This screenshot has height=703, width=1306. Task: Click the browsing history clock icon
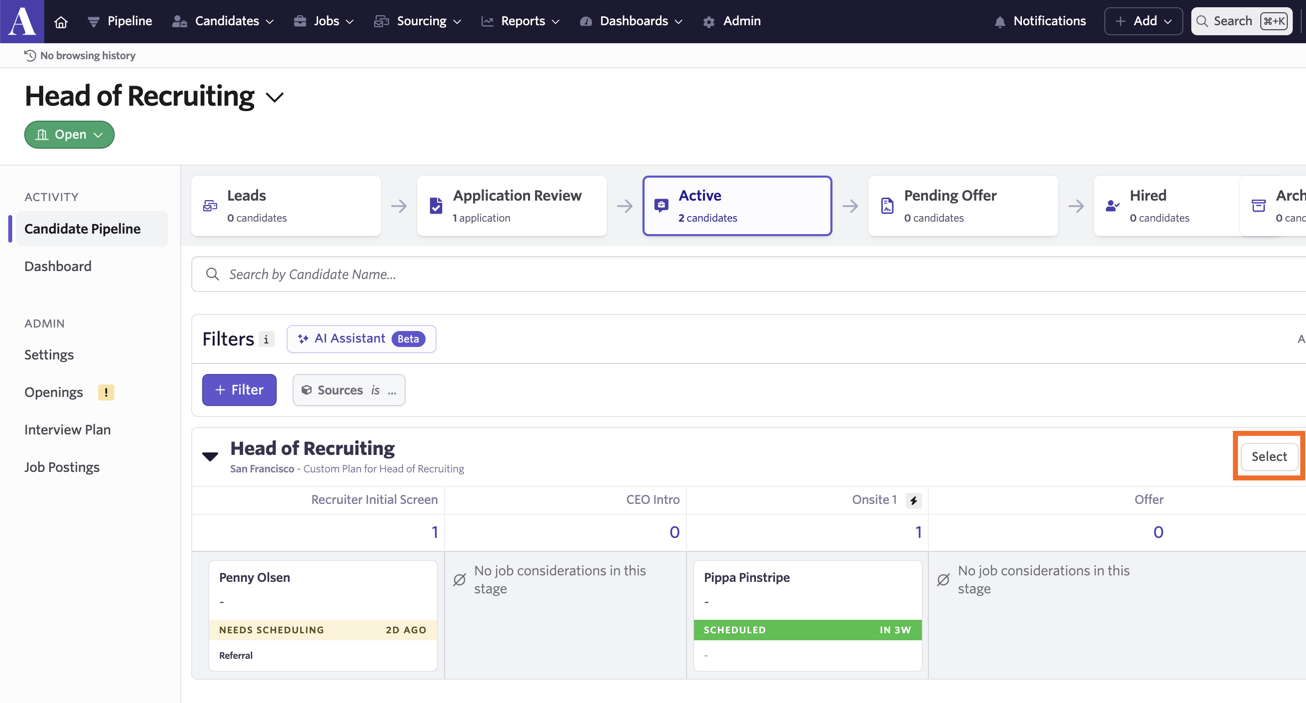tap(30, 56)
